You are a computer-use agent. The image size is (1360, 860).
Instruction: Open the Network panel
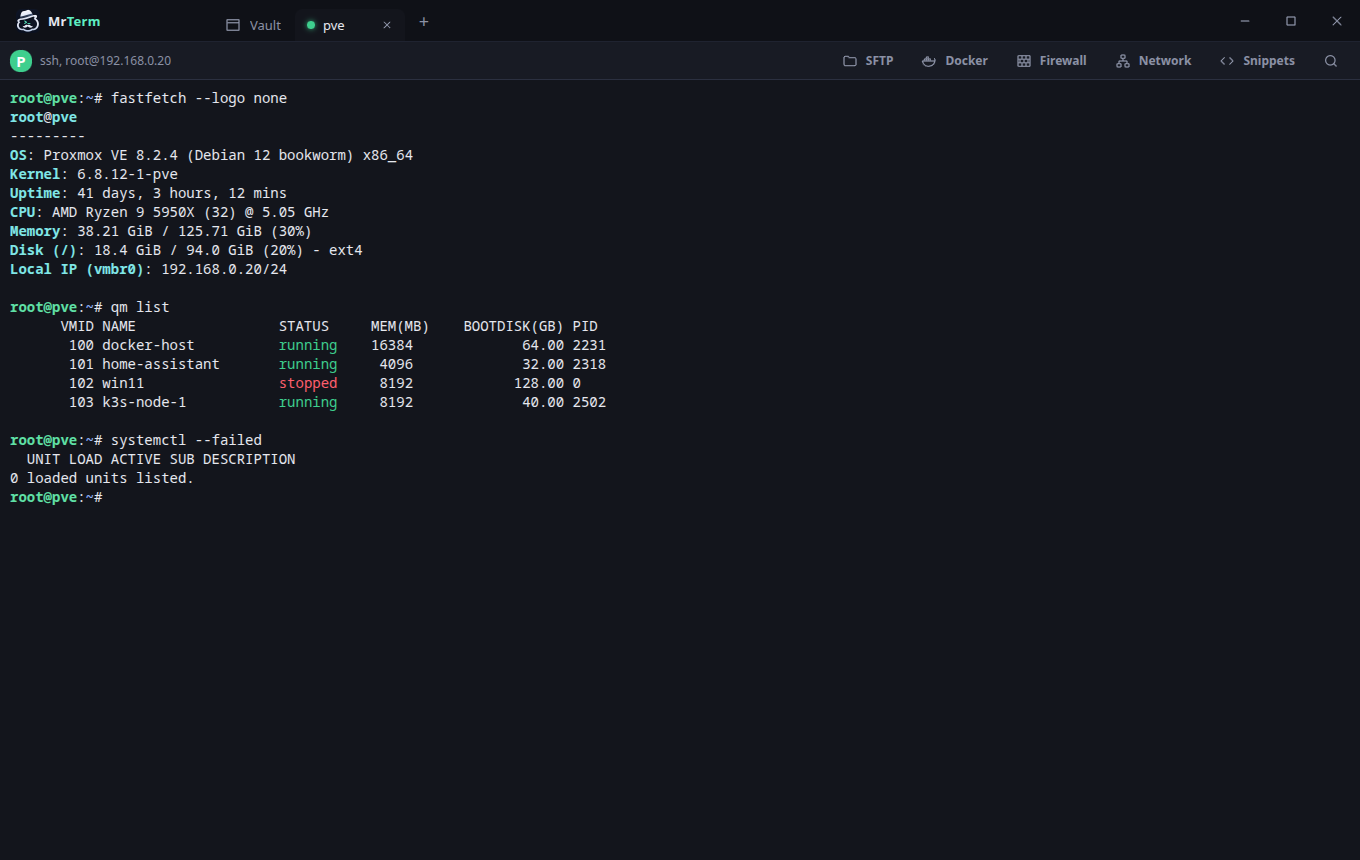(x=1153, y=61)
